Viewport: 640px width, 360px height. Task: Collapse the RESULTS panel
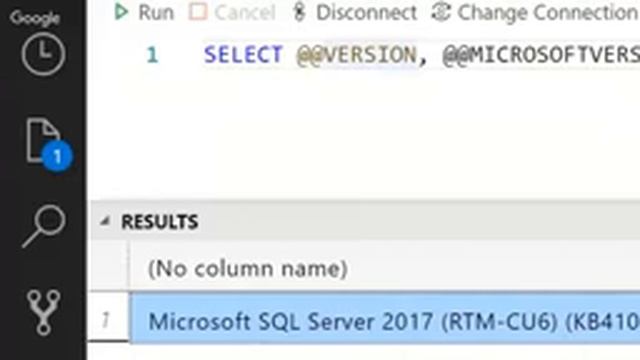pyautogui.click(x=105, y=221)
